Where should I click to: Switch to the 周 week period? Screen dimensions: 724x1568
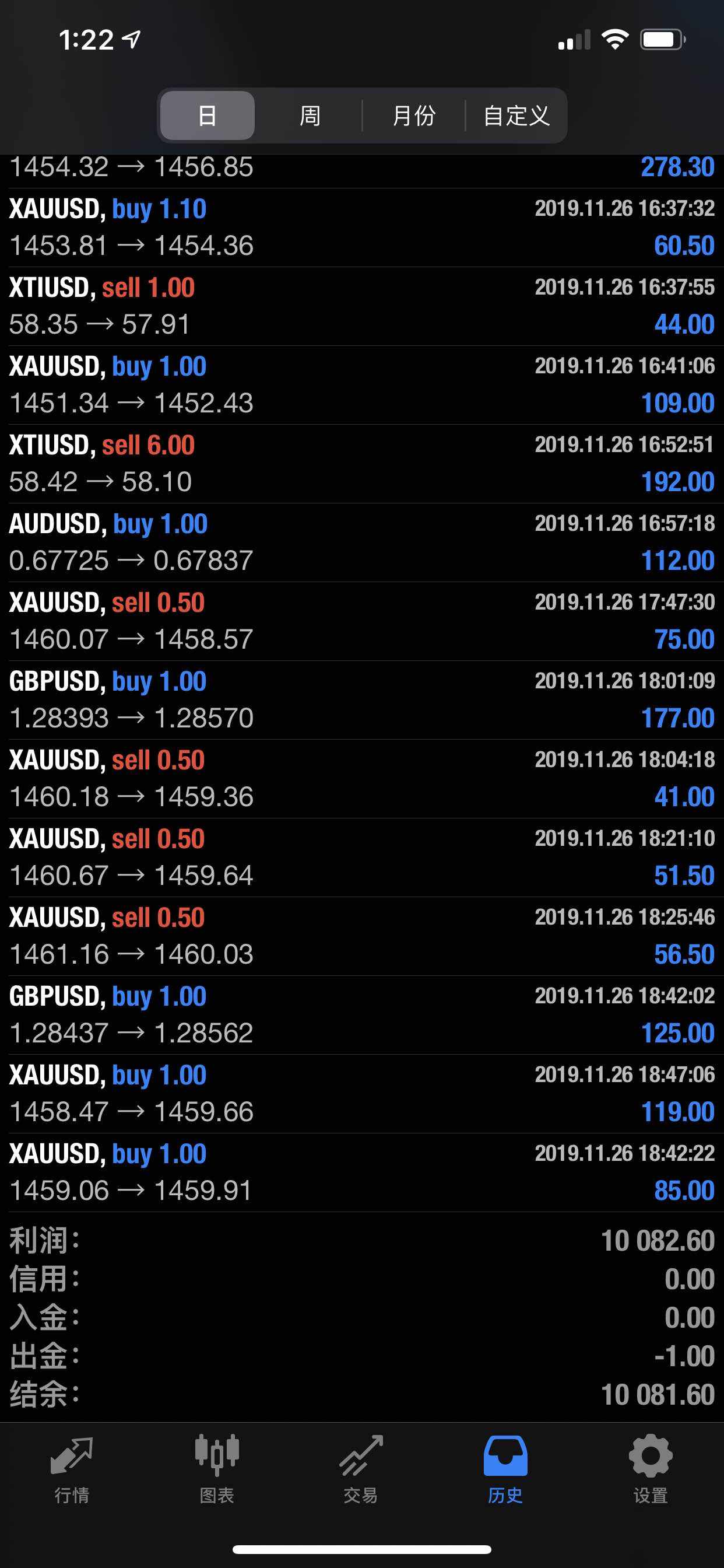tap(310, 115)
